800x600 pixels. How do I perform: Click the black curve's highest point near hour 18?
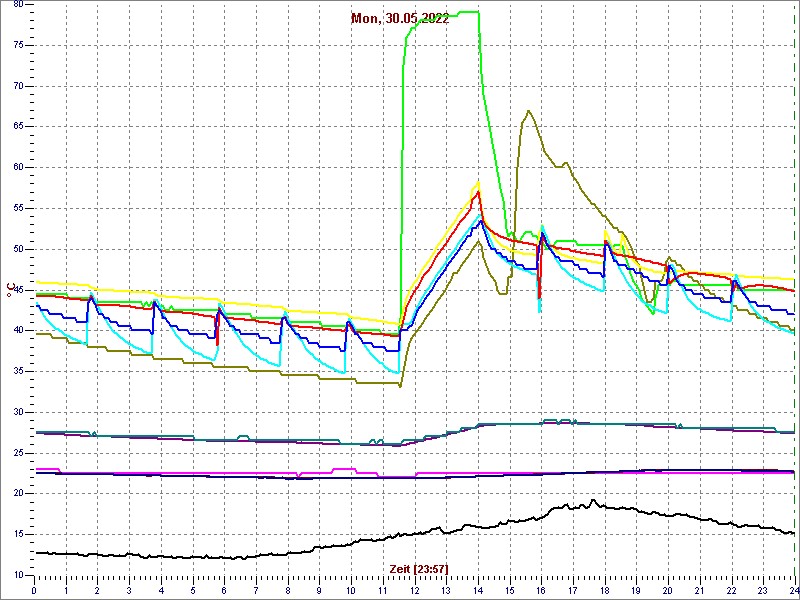tap(593, 500)
